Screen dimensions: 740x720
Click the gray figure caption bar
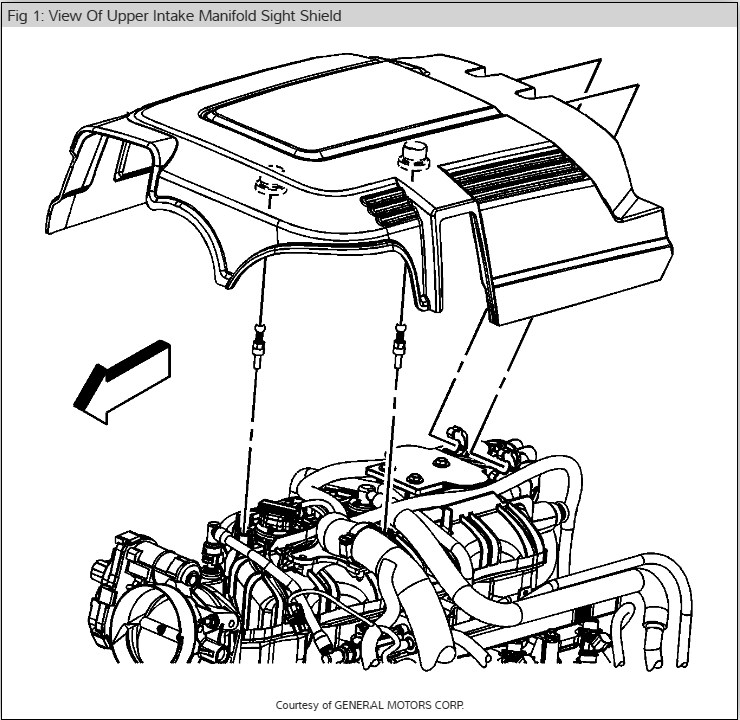(x=370, y=16)
